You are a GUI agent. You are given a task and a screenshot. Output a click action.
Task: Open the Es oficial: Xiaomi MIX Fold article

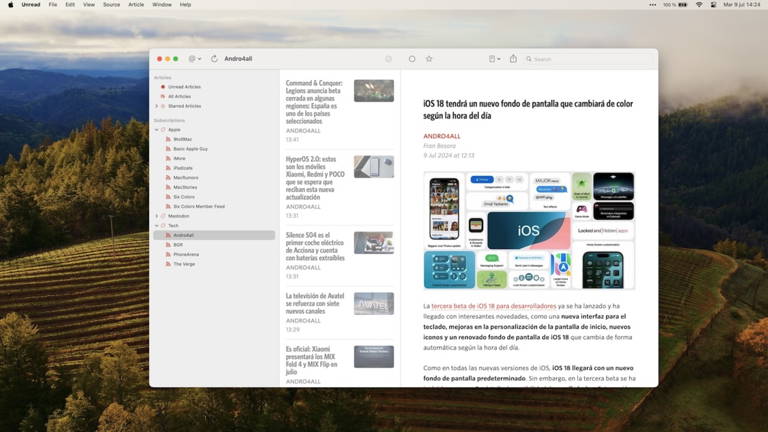(339, 364)
